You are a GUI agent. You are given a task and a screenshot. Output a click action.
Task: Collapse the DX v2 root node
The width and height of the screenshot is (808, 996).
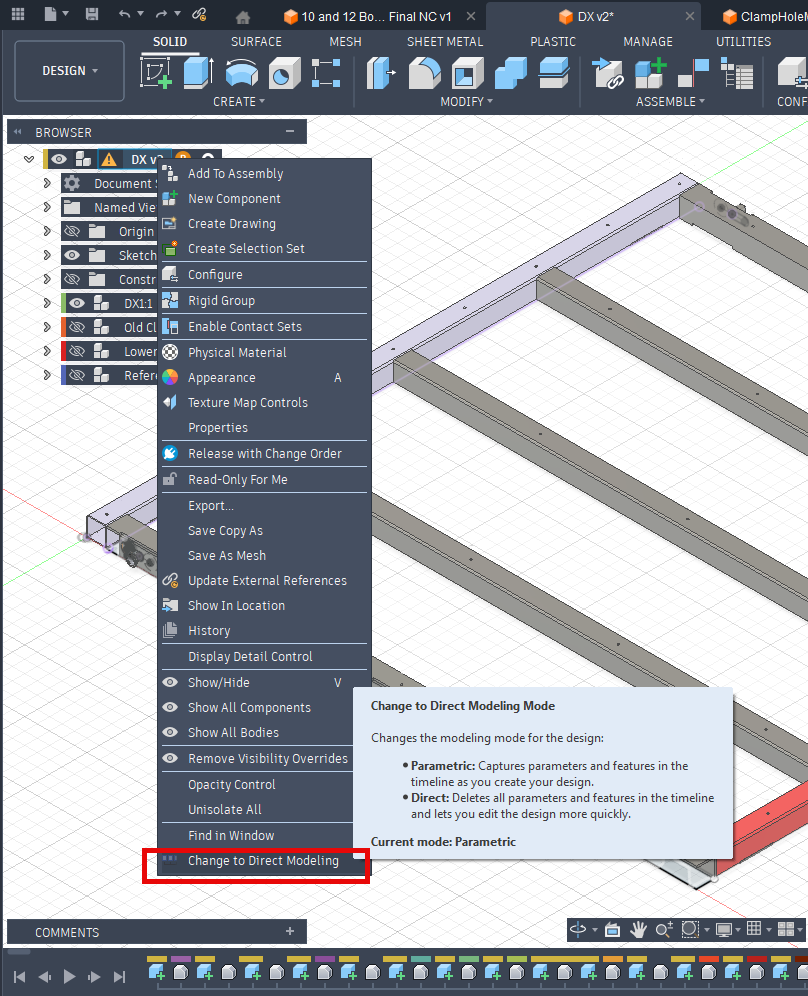click(29, 159)
